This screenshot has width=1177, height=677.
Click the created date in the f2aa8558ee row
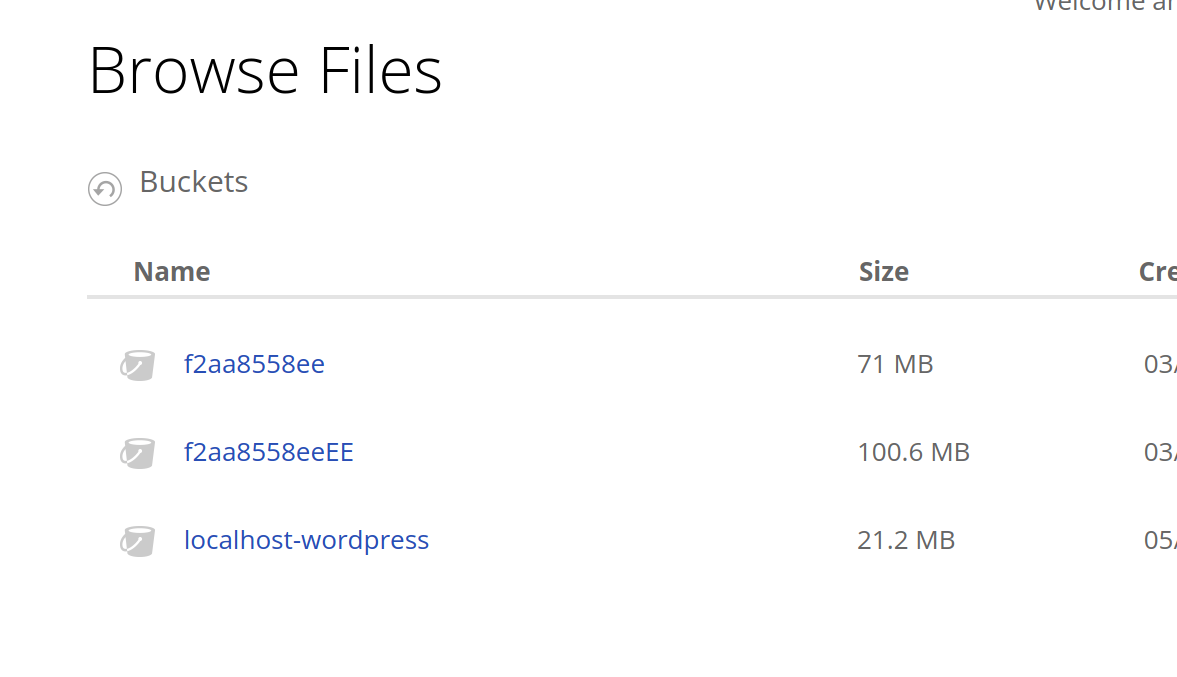click(x=1160, y=364)
